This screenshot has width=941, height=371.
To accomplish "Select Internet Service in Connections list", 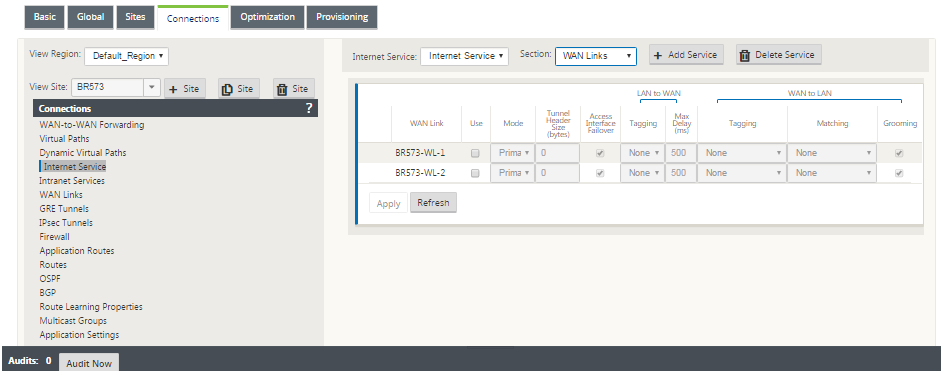I will click(74, 166).
